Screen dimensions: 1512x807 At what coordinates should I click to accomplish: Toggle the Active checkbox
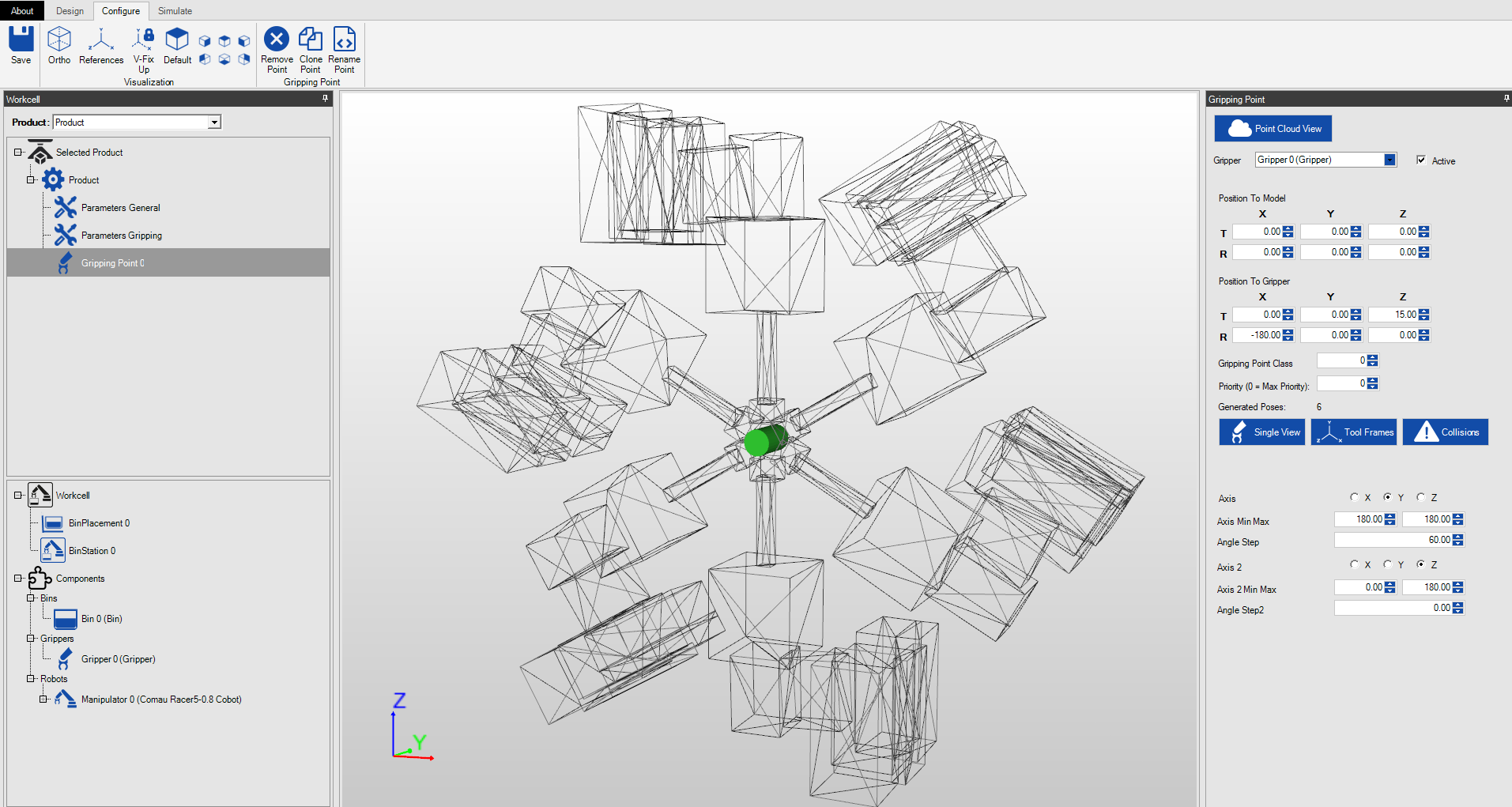1421,160
